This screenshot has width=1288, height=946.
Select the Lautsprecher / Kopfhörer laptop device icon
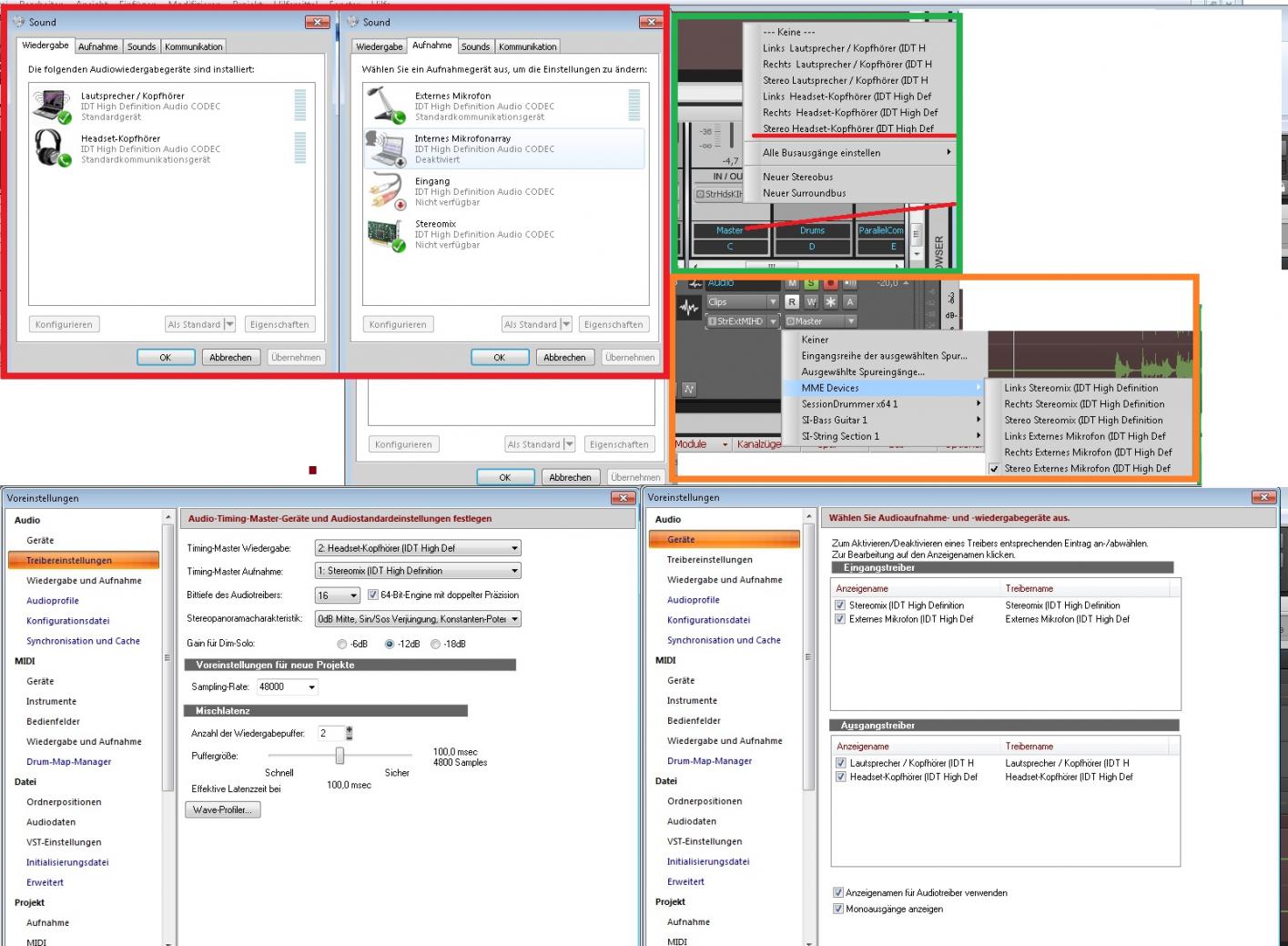pyautogui.click(x=52, y=106)
